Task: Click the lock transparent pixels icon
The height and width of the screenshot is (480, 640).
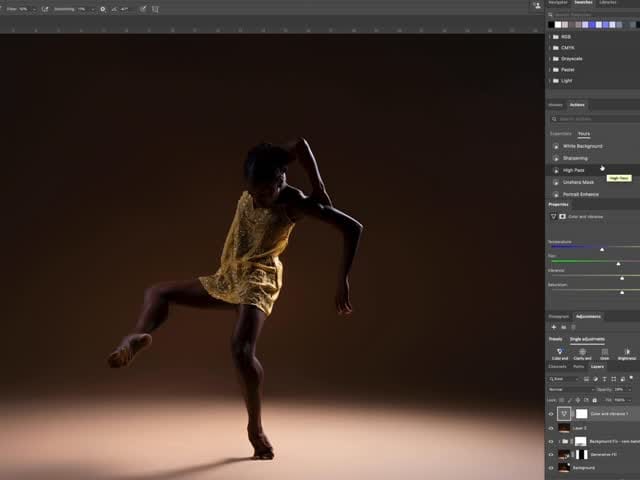Action: pos(562,400)
